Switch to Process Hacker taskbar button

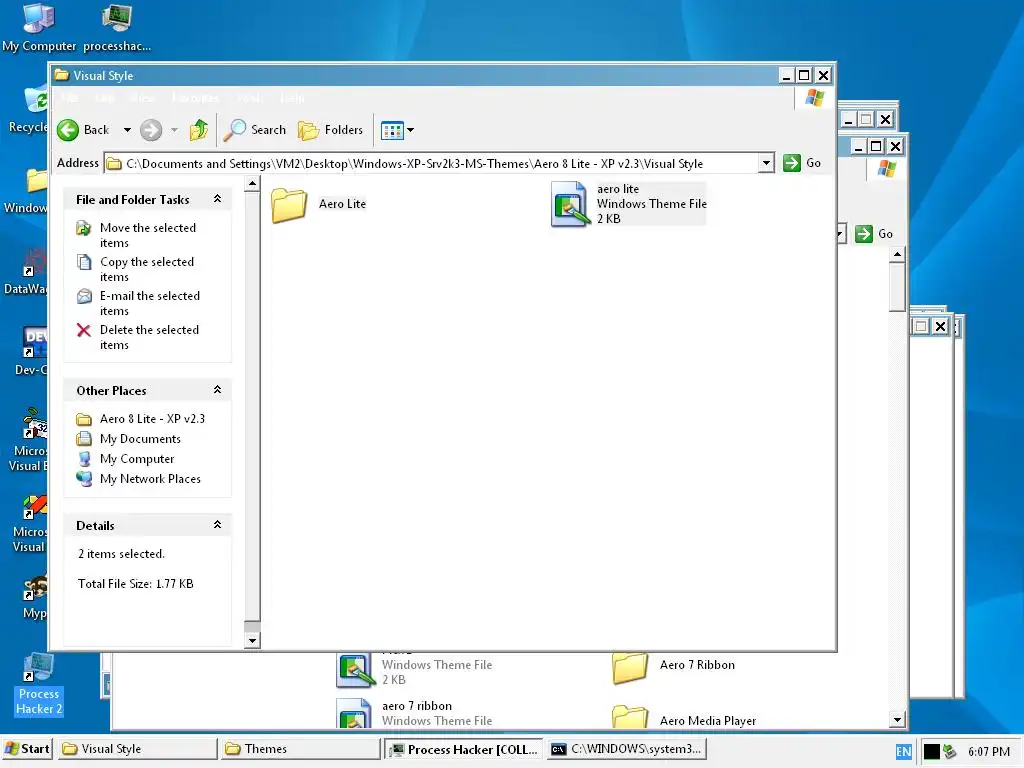point(464,749)
